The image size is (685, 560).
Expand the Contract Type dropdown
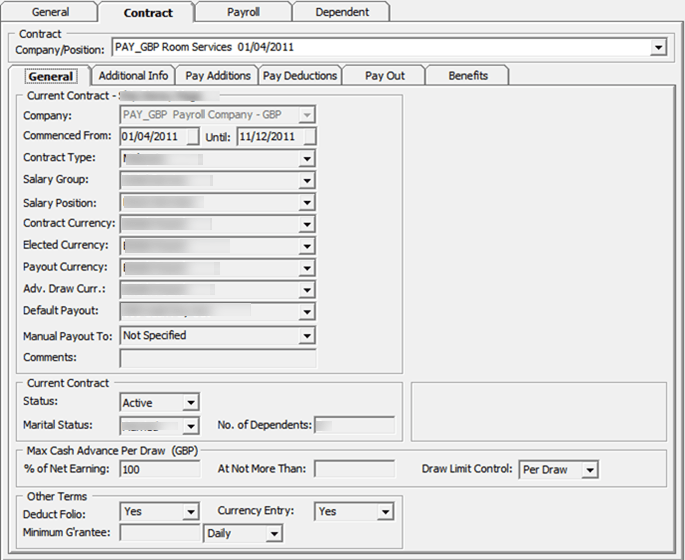[x=307, y=159]
